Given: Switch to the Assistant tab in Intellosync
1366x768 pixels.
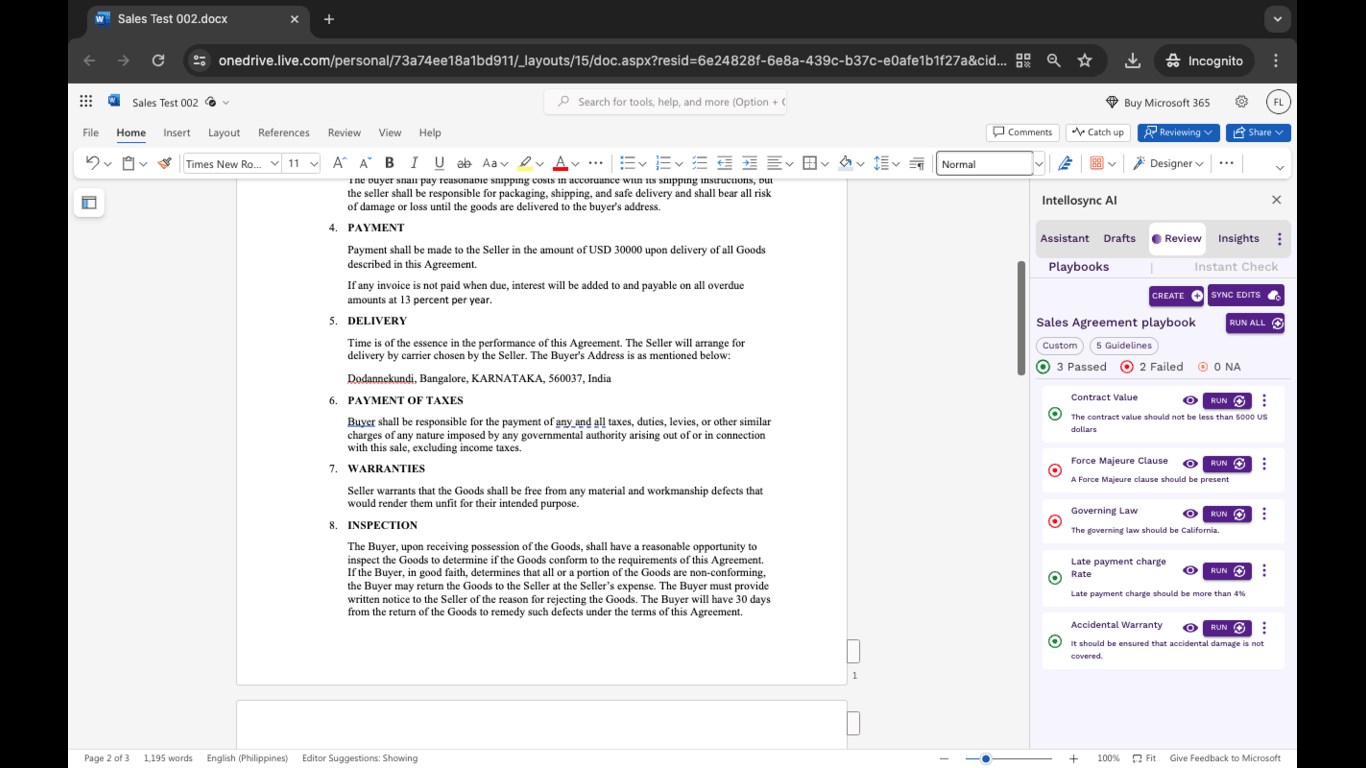Looking at the screenshot, I should click(x=1064, y=238).
